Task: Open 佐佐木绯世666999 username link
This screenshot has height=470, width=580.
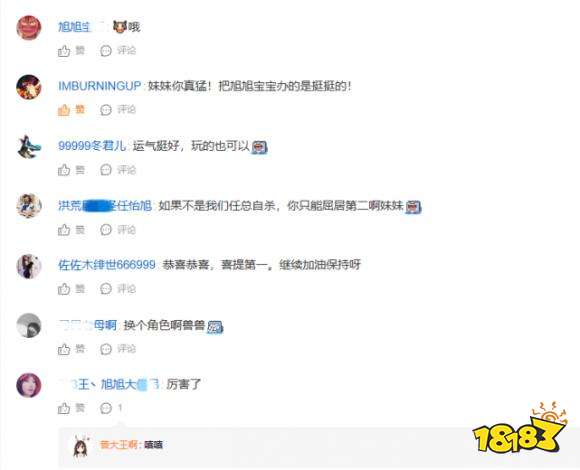Action: pos(107,265)
